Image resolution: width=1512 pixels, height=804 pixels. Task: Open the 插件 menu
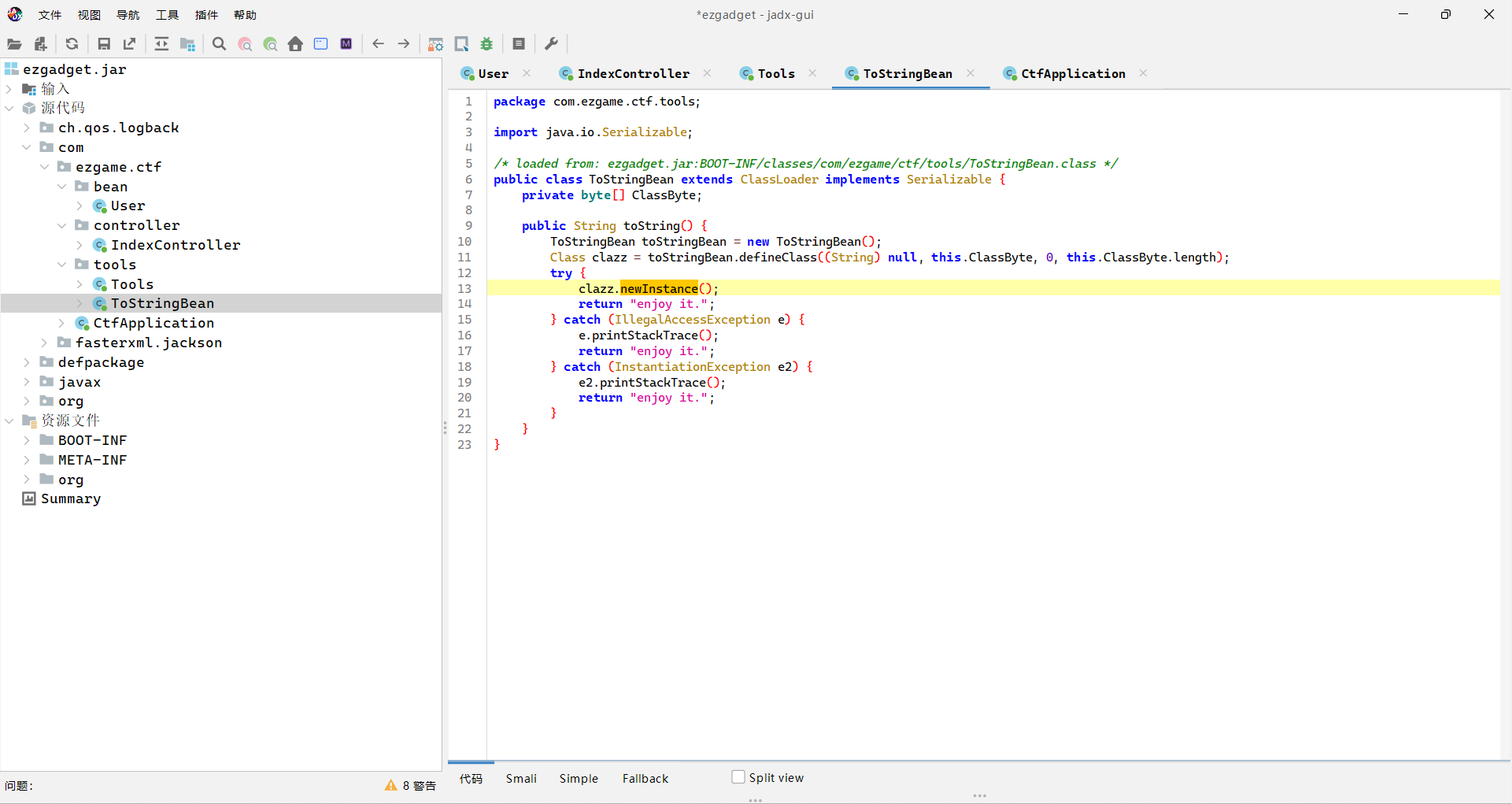pyautogui.click(x=206, y=15)
